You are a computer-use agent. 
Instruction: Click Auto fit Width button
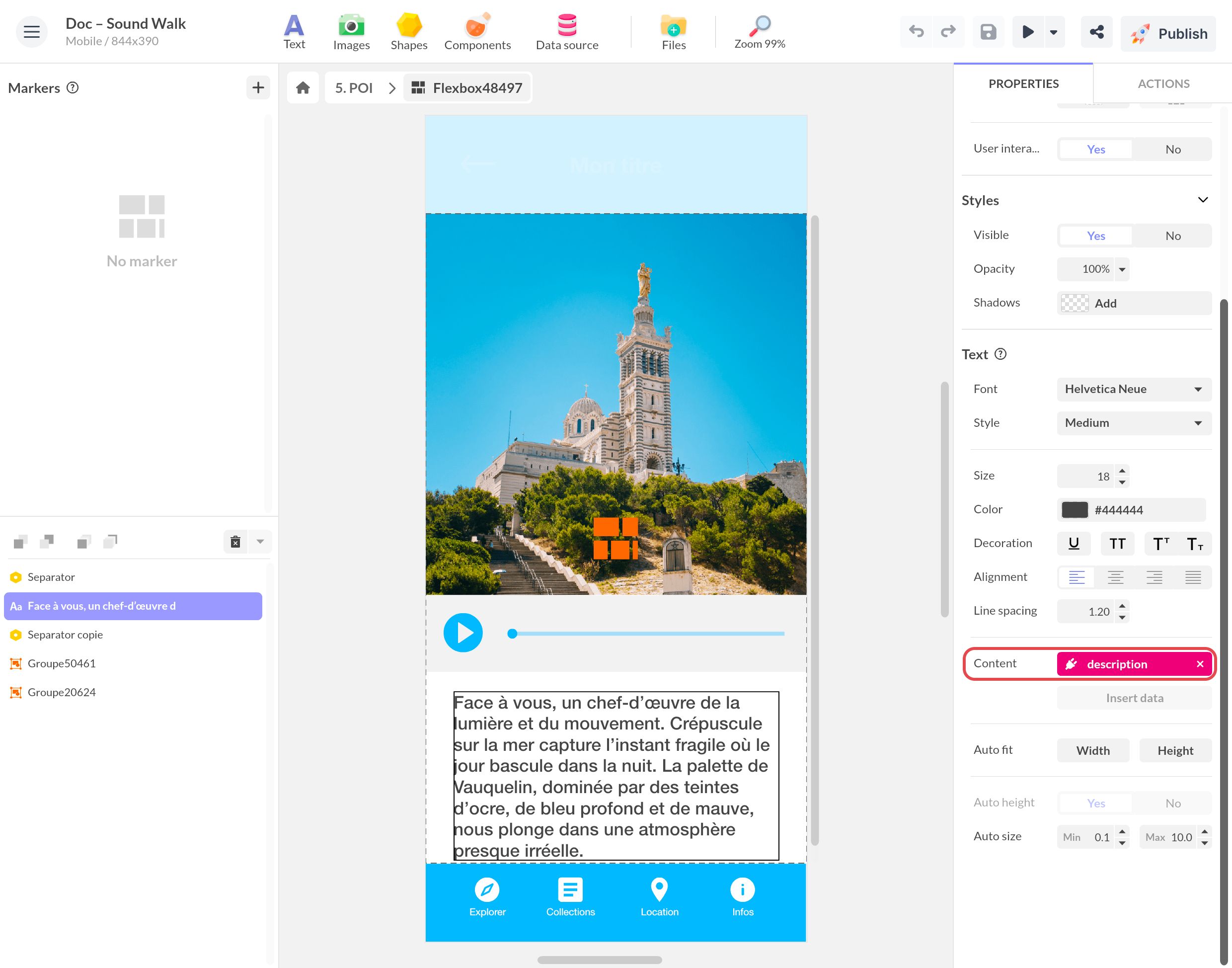pos(1093,751)
